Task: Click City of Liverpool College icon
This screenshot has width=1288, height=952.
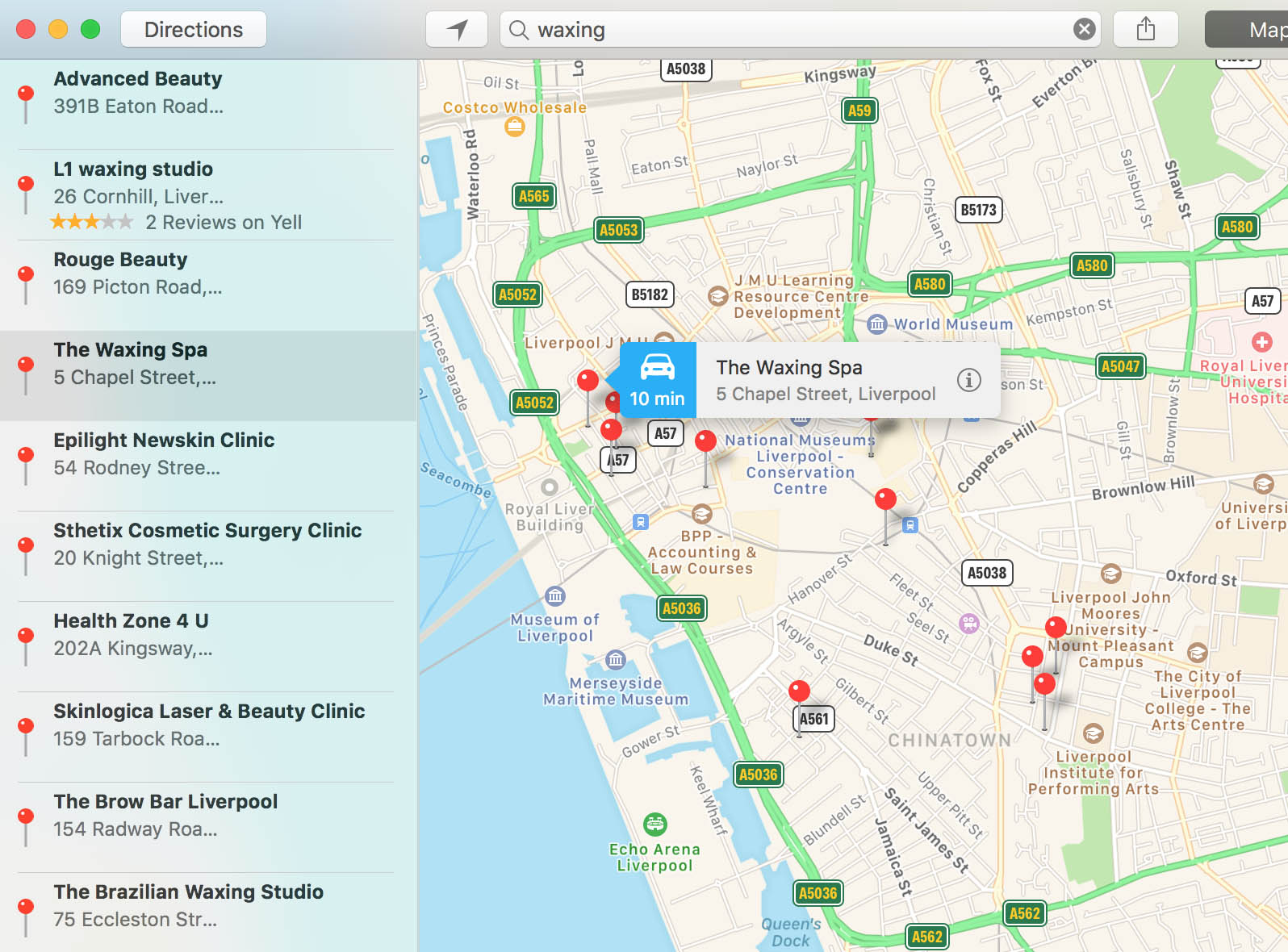Action: coord(1198,653)
